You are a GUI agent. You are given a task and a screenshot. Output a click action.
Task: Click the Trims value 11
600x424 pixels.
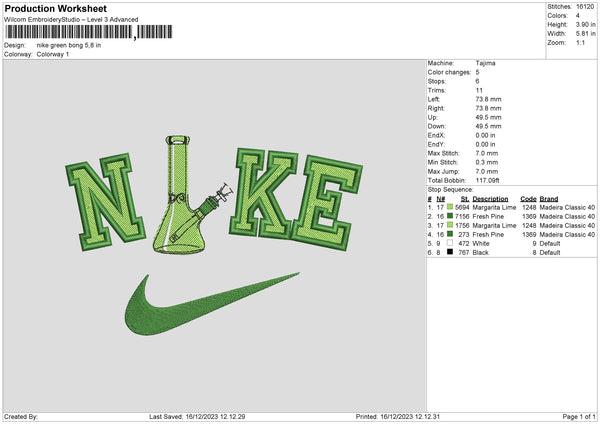point(479,90)
